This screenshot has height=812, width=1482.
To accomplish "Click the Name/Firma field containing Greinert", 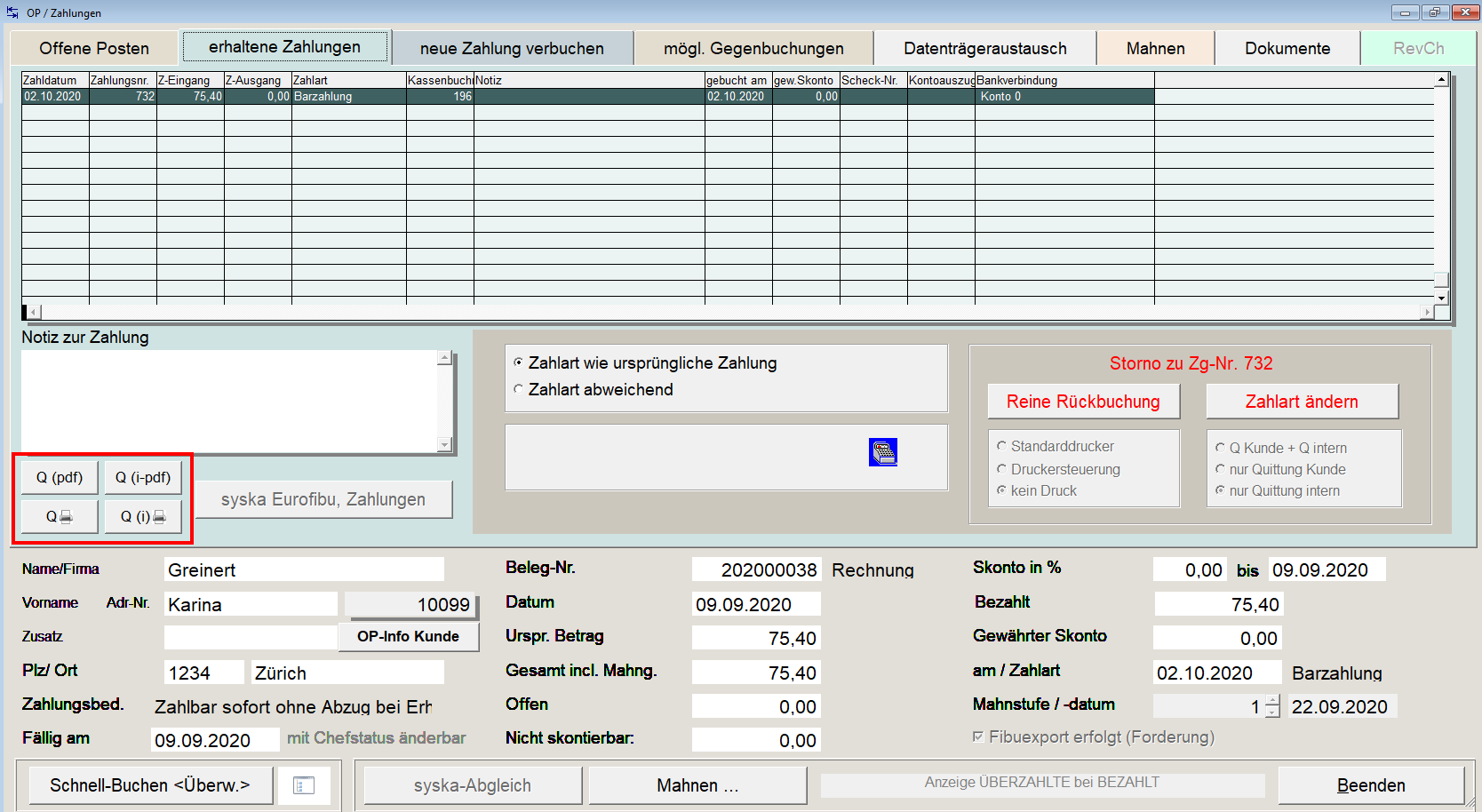I will tap(304, 569).
